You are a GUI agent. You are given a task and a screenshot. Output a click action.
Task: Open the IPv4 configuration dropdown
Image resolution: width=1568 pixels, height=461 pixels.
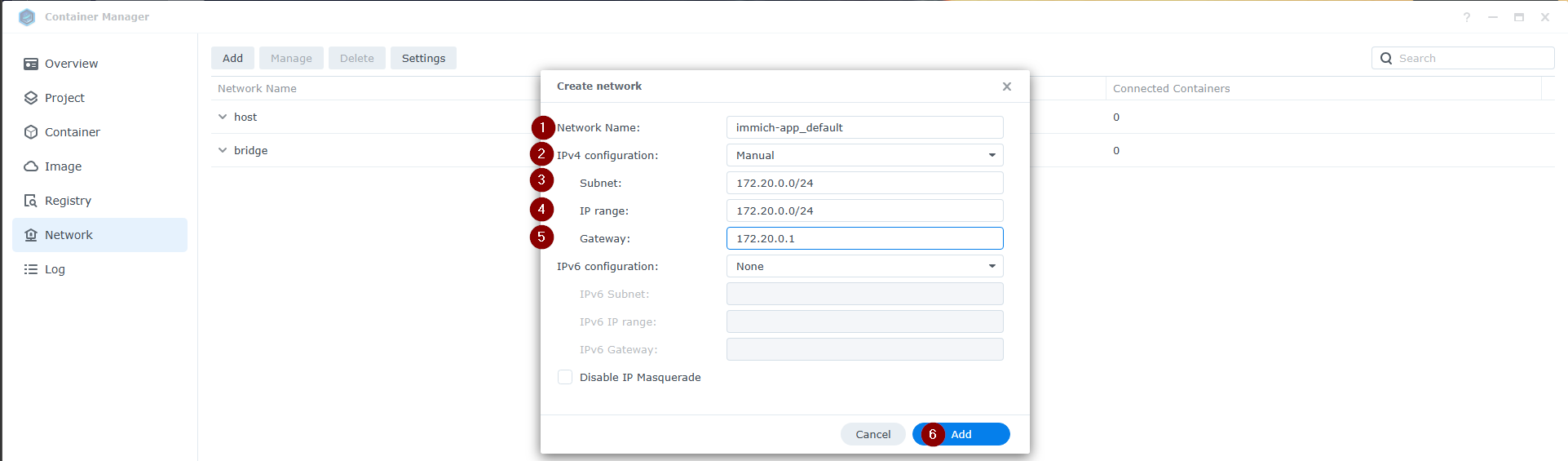[x=864, y=155]
